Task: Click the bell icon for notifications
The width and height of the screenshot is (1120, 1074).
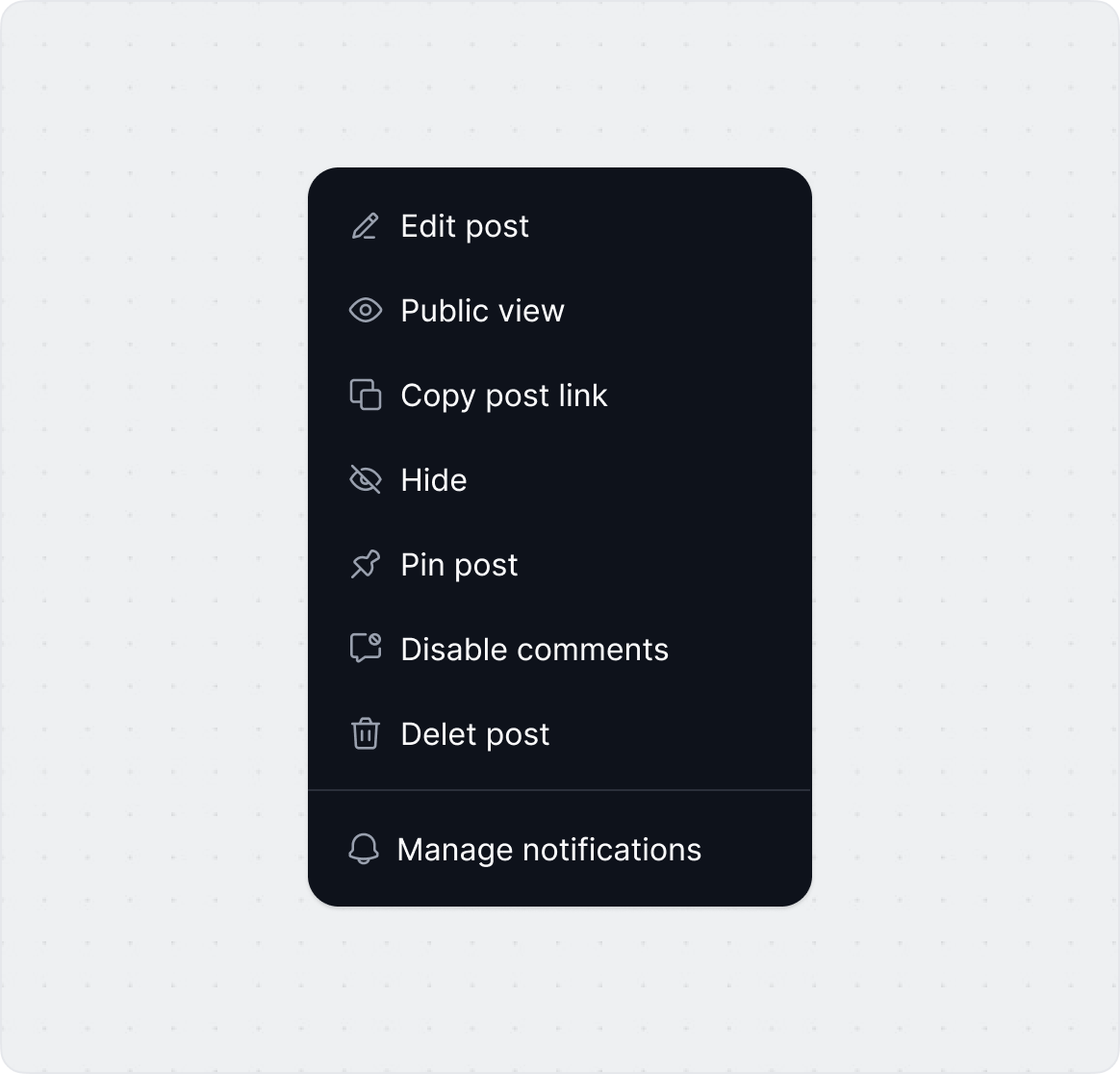Action: (x=364, y=849)
